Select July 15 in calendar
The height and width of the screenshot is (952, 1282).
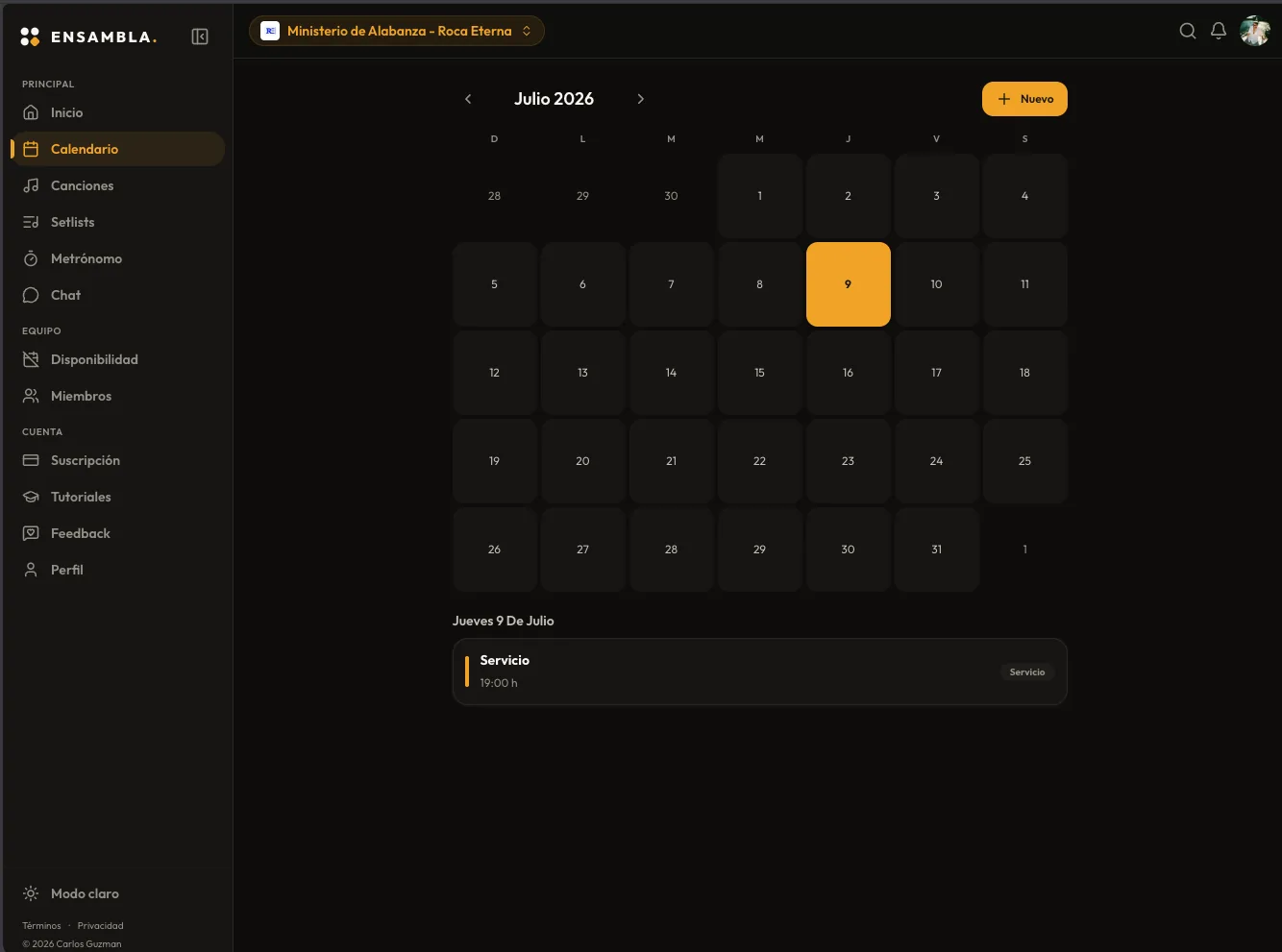click(x=760, y=373)
